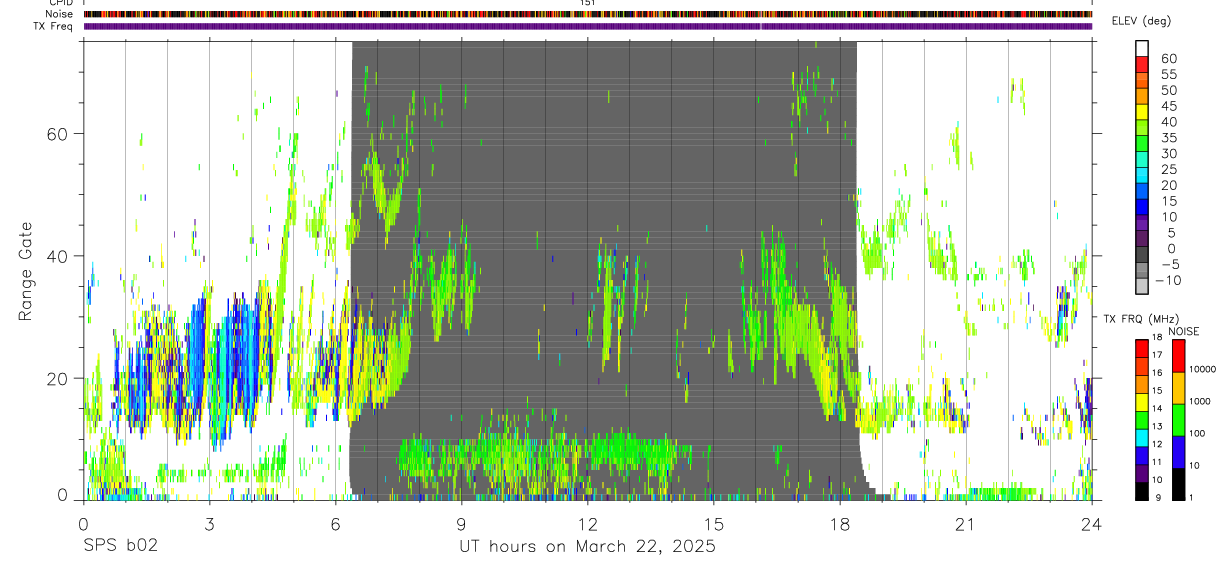Click the 'Range Gate' y-axis title
Screen dimensions: 1228x567
(27, 270)
